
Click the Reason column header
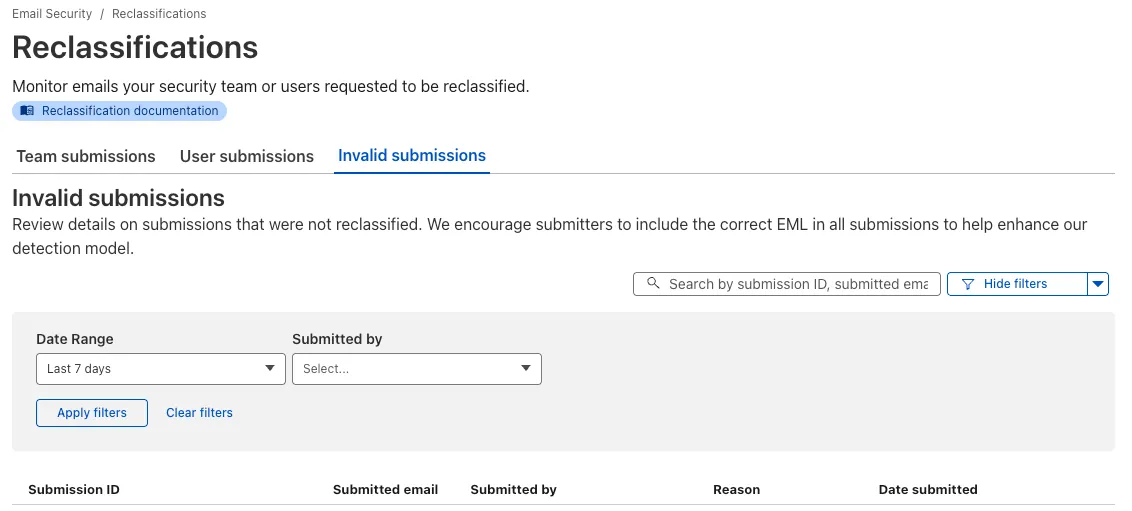[x=736, y=490]
